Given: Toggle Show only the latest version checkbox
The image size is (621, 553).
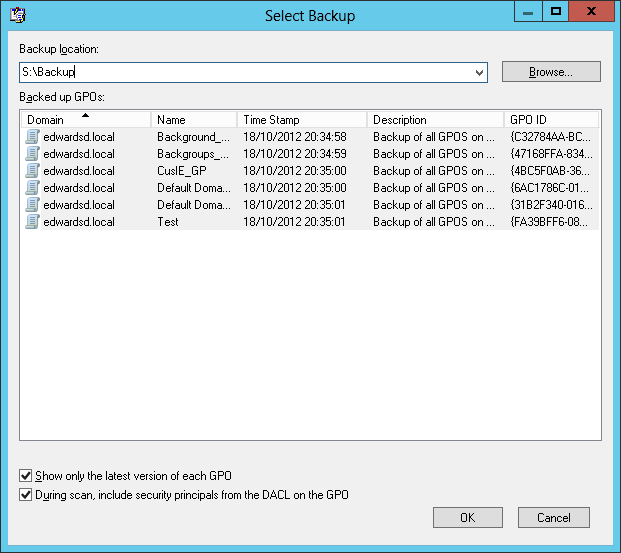Looking at the screenshot, I should point(26,476).
